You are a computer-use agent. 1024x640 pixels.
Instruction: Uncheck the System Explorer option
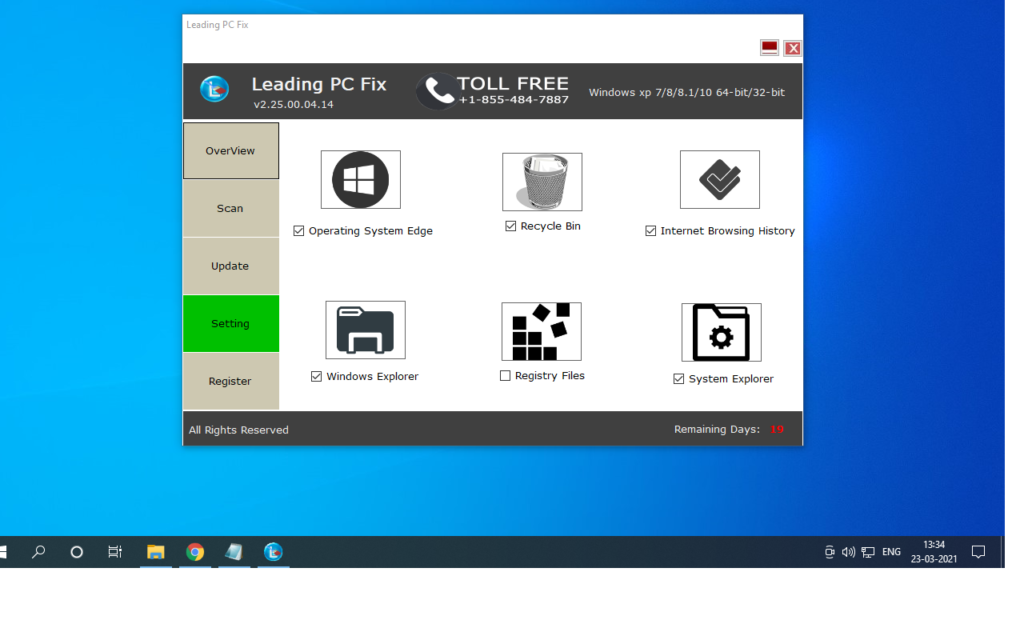point(678,379)
